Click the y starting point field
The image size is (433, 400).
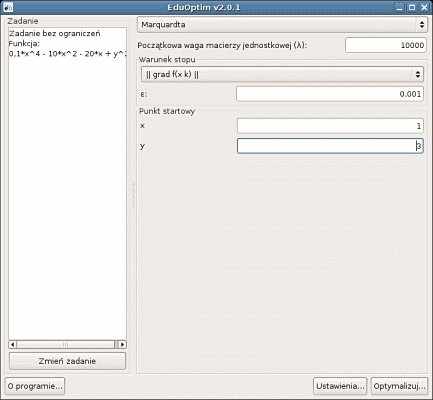(x=330, y=146)
